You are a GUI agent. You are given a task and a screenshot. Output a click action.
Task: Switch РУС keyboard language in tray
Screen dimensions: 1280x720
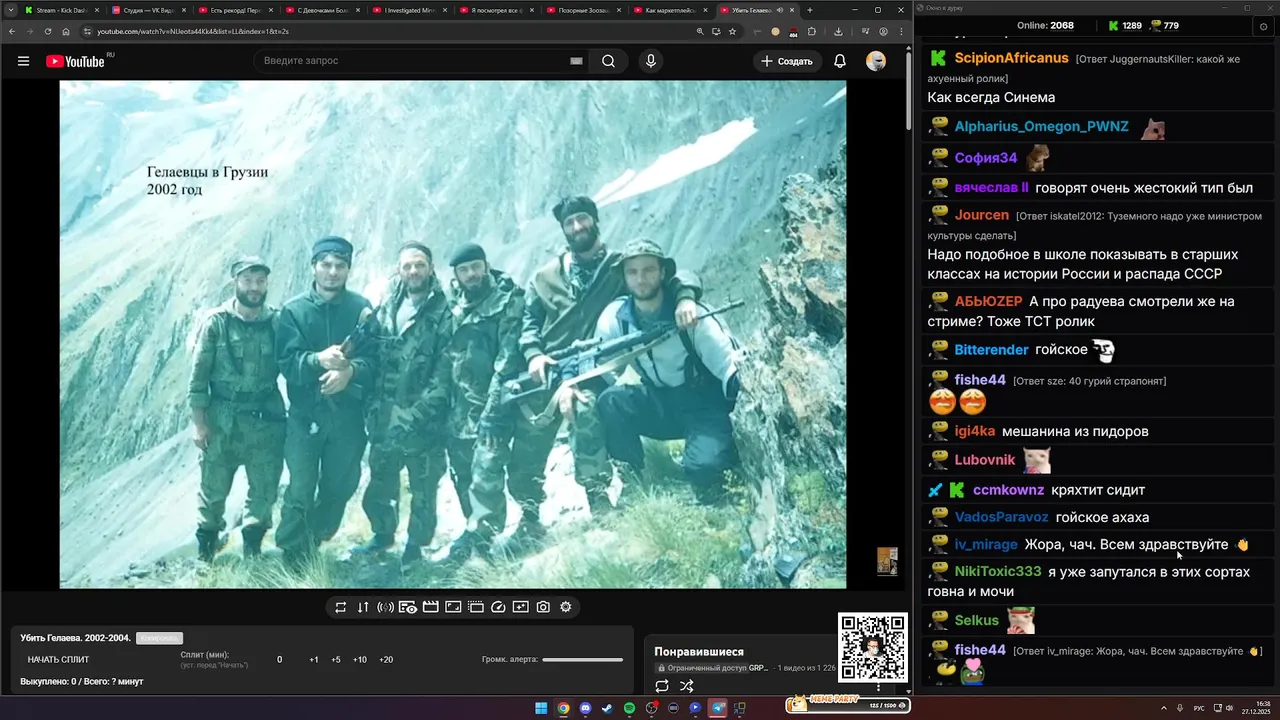coord(1199,708)
